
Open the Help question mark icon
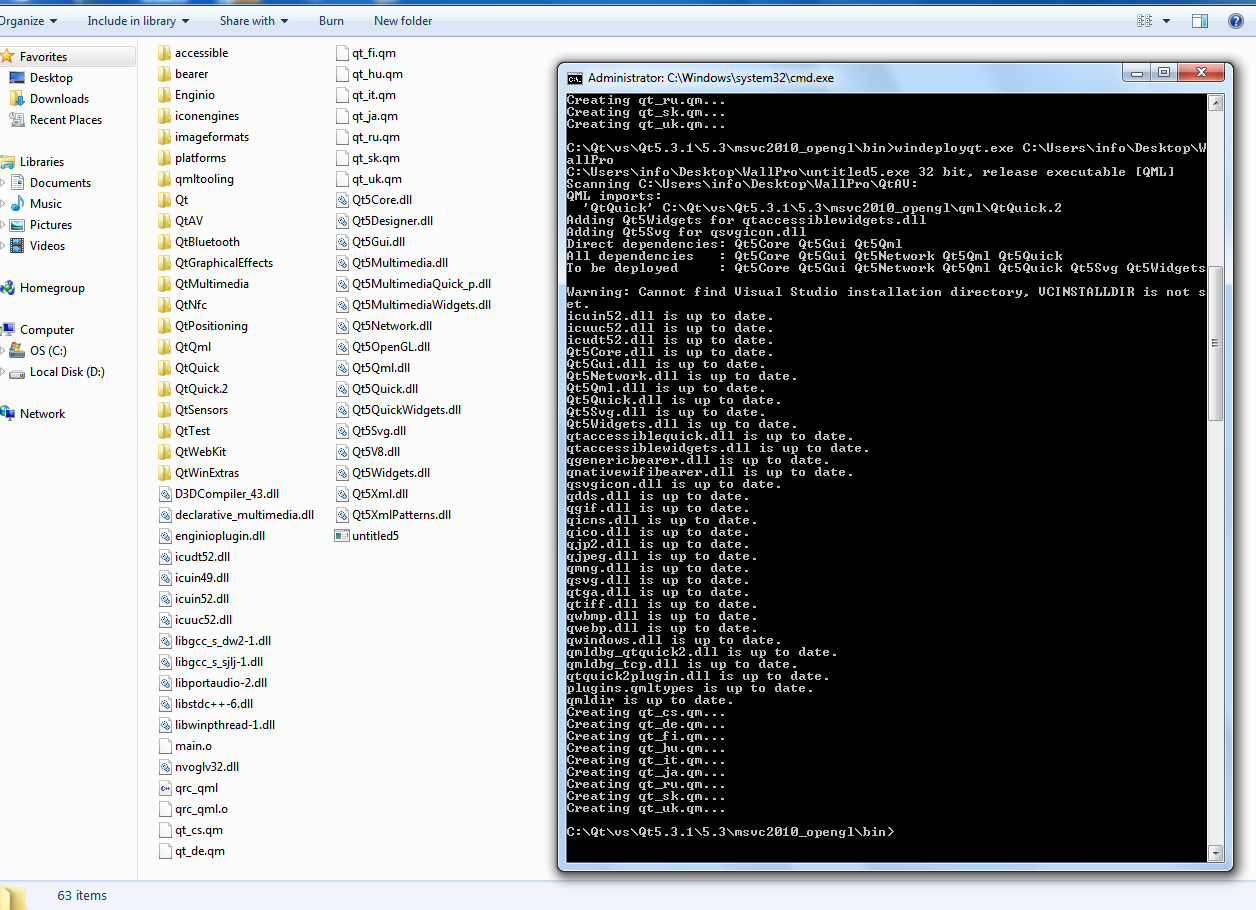pyautogui.click(x=1236, y=20)
